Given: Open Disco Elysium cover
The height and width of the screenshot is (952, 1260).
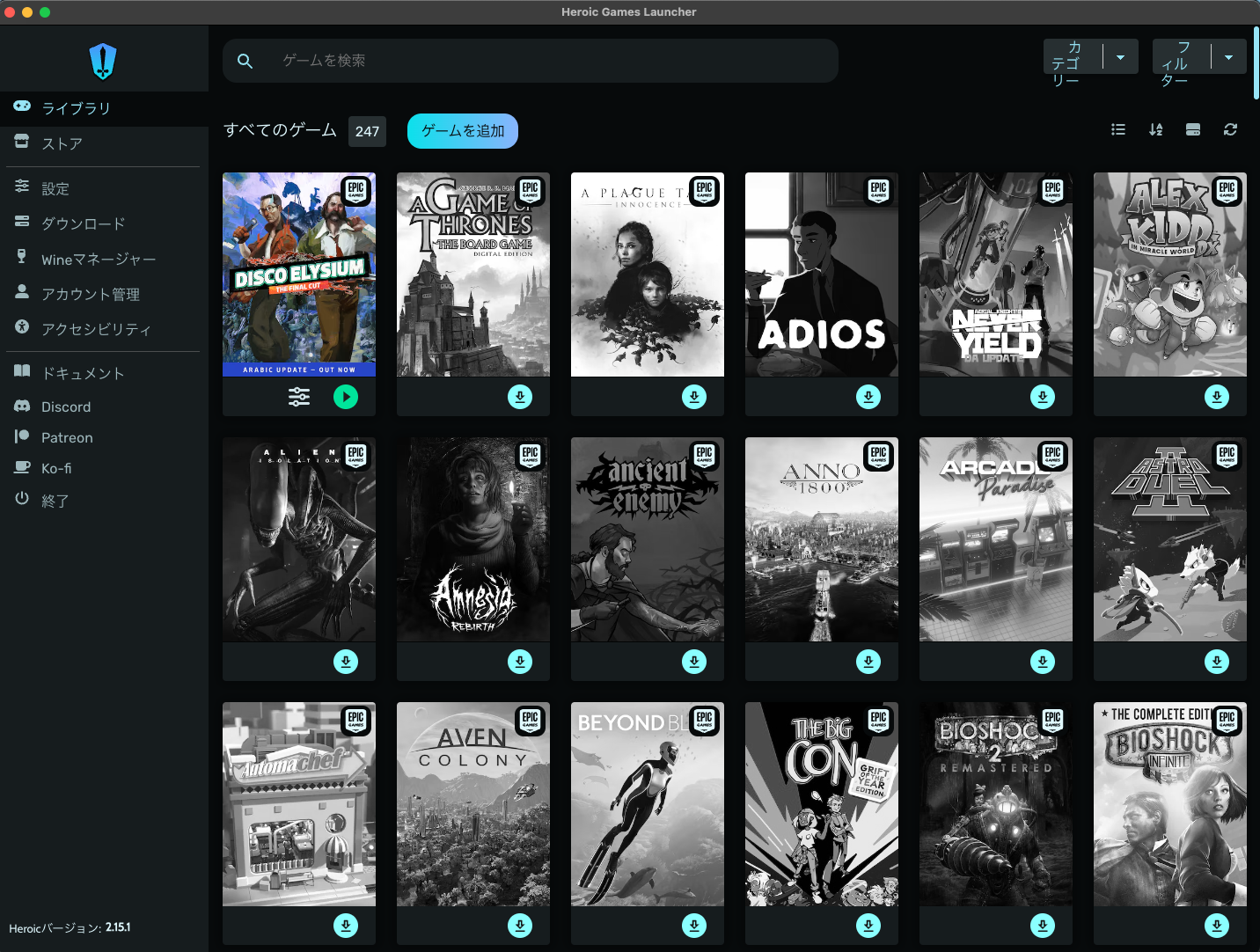Looking at the screenshot, I should pos(299,275).
